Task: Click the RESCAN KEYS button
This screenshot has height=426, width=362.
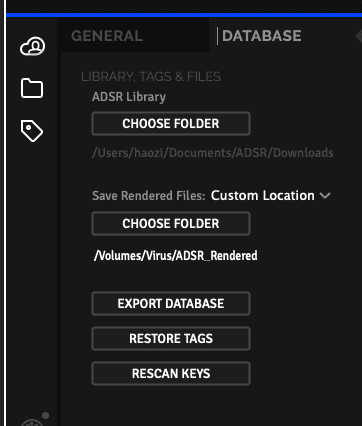Action: [x=171, y=374]
